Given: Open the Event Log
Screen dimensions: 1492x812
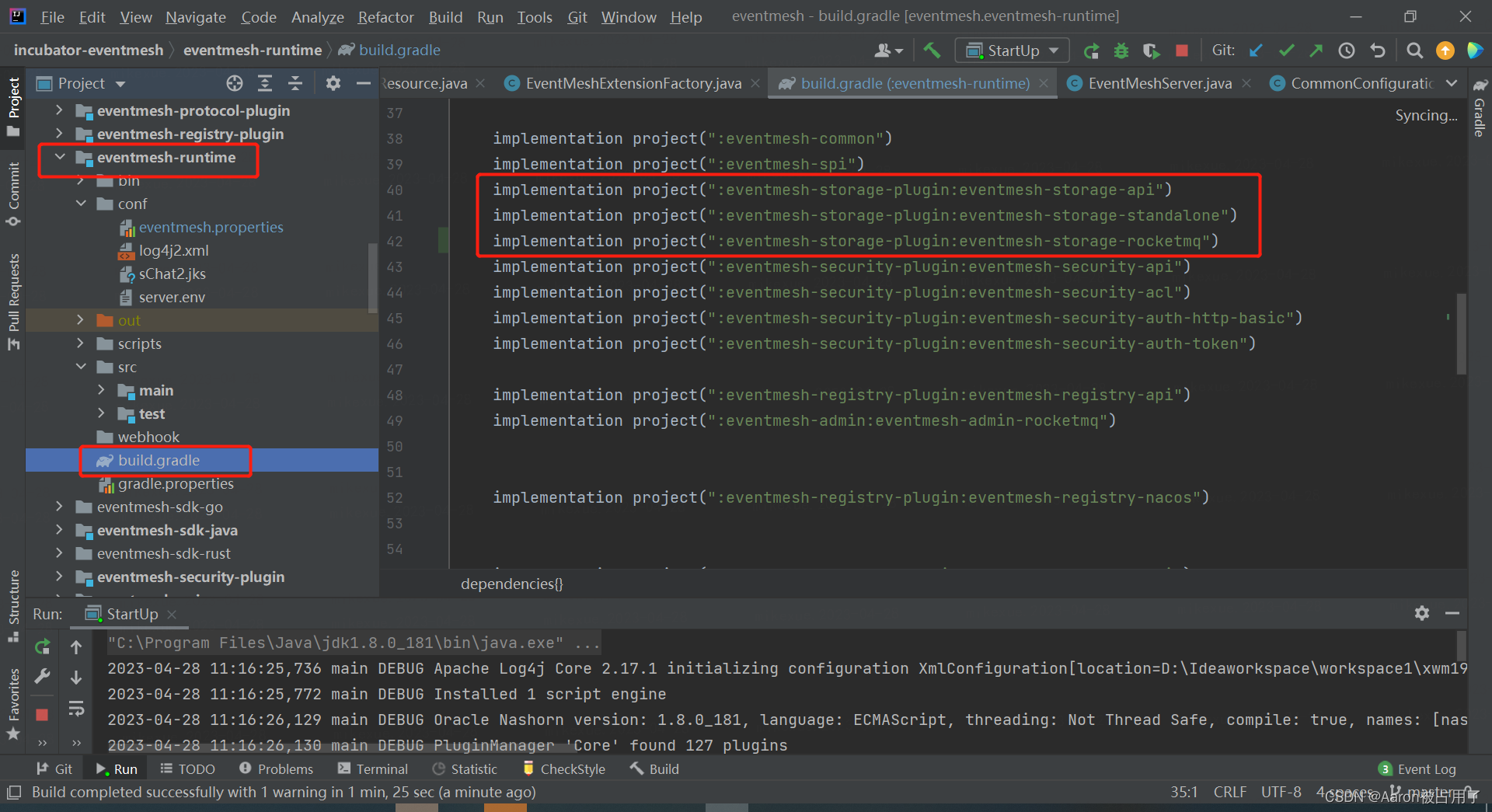Looking at the screenshot, I should (1417, 768).
